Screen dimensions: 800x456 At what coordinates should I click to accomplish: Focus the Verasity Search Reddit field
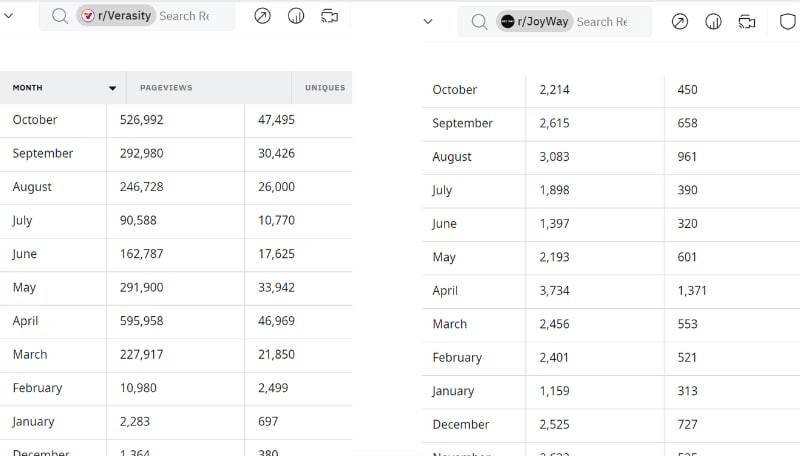[x=194, y=16]
